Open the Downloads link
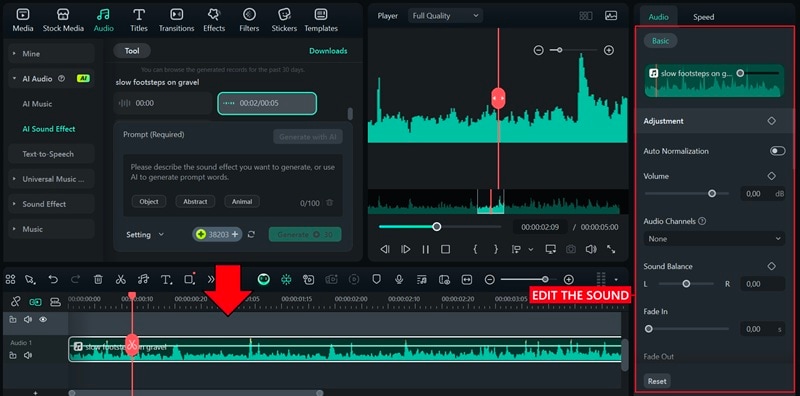This screenshot has height=396, width=800. [328, 51]
